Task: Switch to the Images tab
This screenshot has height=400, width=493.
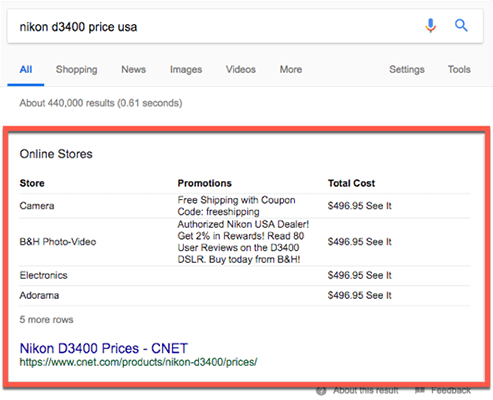Action: [x=186, y=69]
